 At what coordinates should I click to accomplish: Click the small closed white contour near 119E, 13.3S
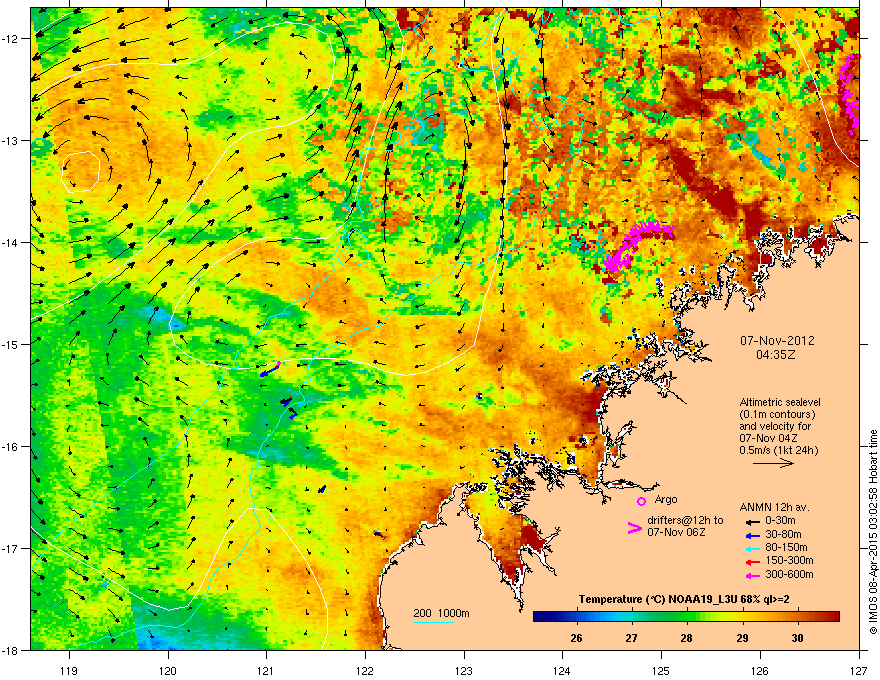pyautogui.click(x=81, y=172)
